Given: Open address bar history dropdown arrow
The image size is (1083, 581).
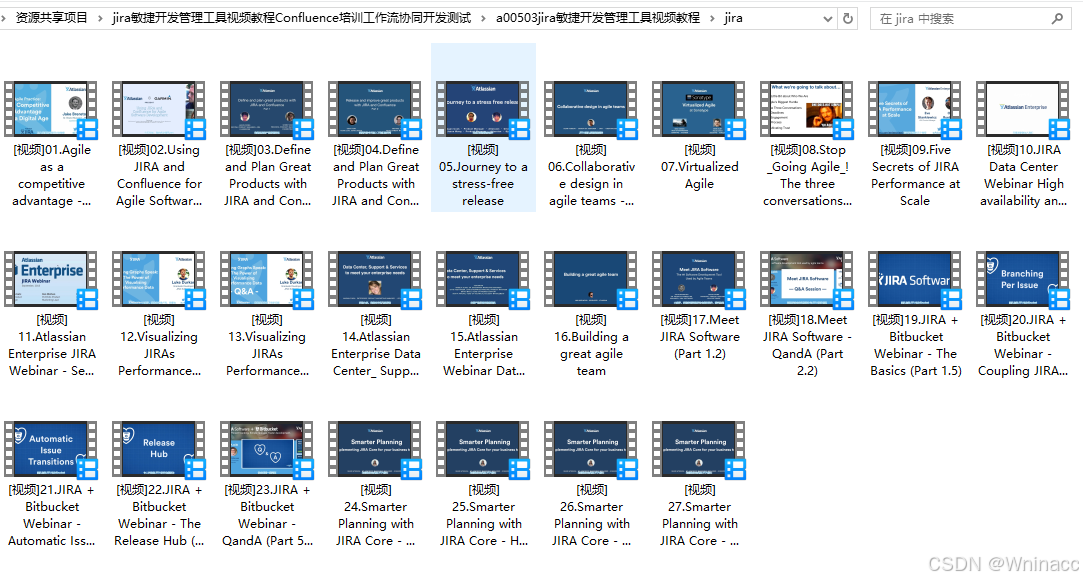Looking at the screenshot, I should tap(827, 19).
